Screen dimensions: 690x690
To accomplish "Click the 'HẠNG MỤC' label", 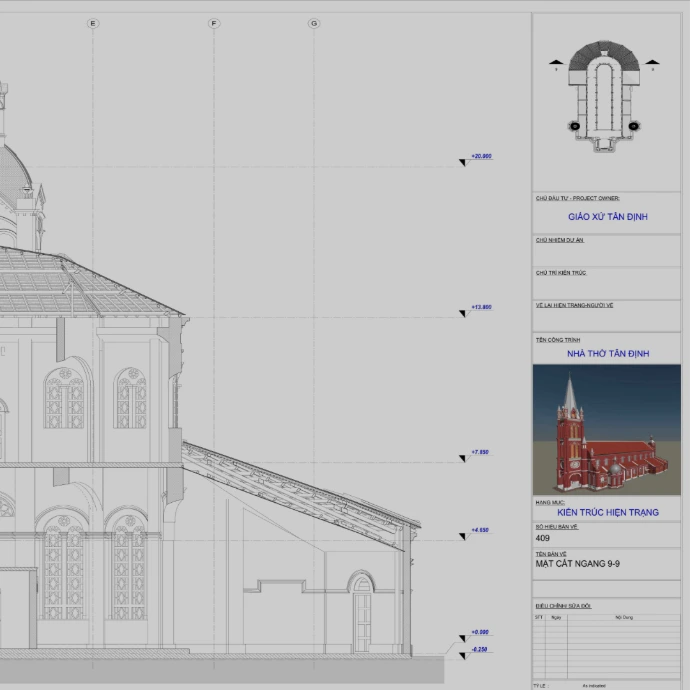I will [550, 503].
